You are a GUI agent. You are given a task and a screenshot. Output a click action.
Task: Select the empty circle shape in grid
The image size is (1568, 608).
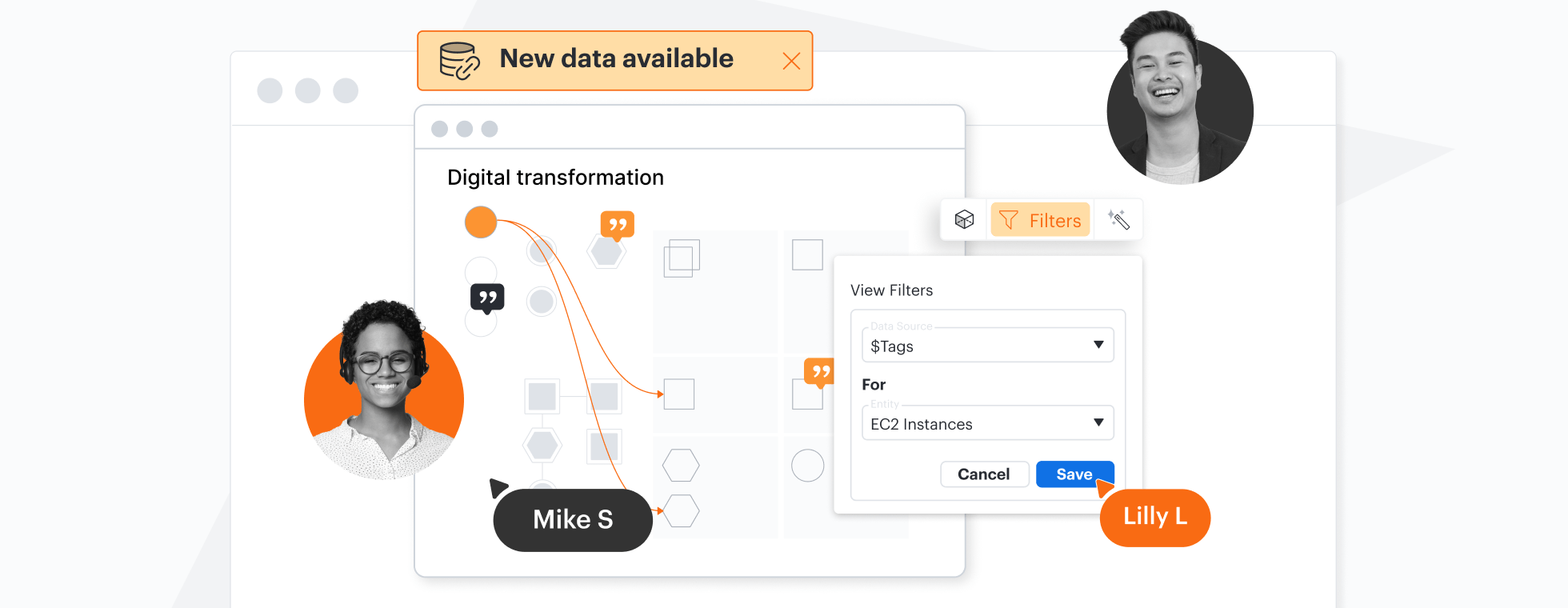coord(807,466)
